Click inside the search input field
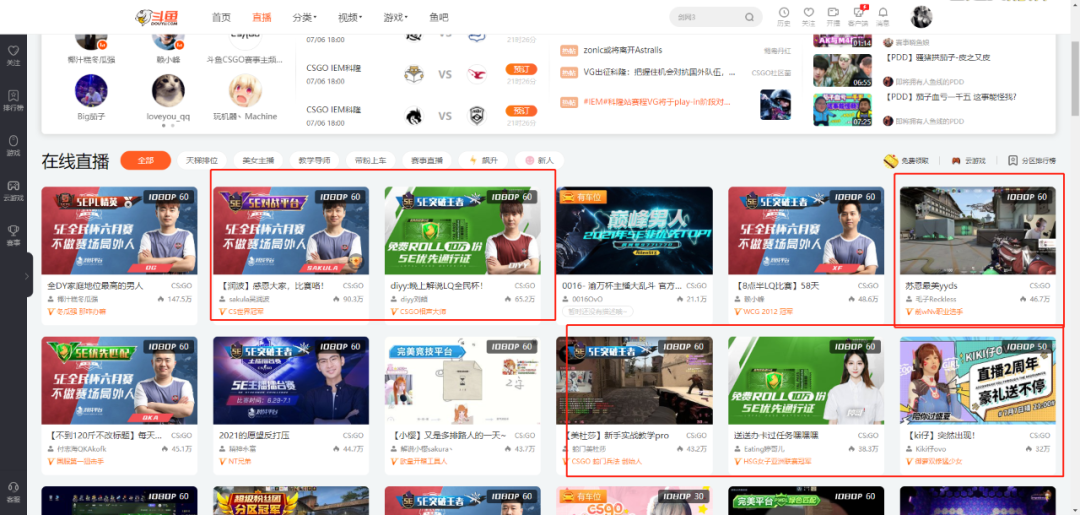1080x515 pixels. click(709, 17)
